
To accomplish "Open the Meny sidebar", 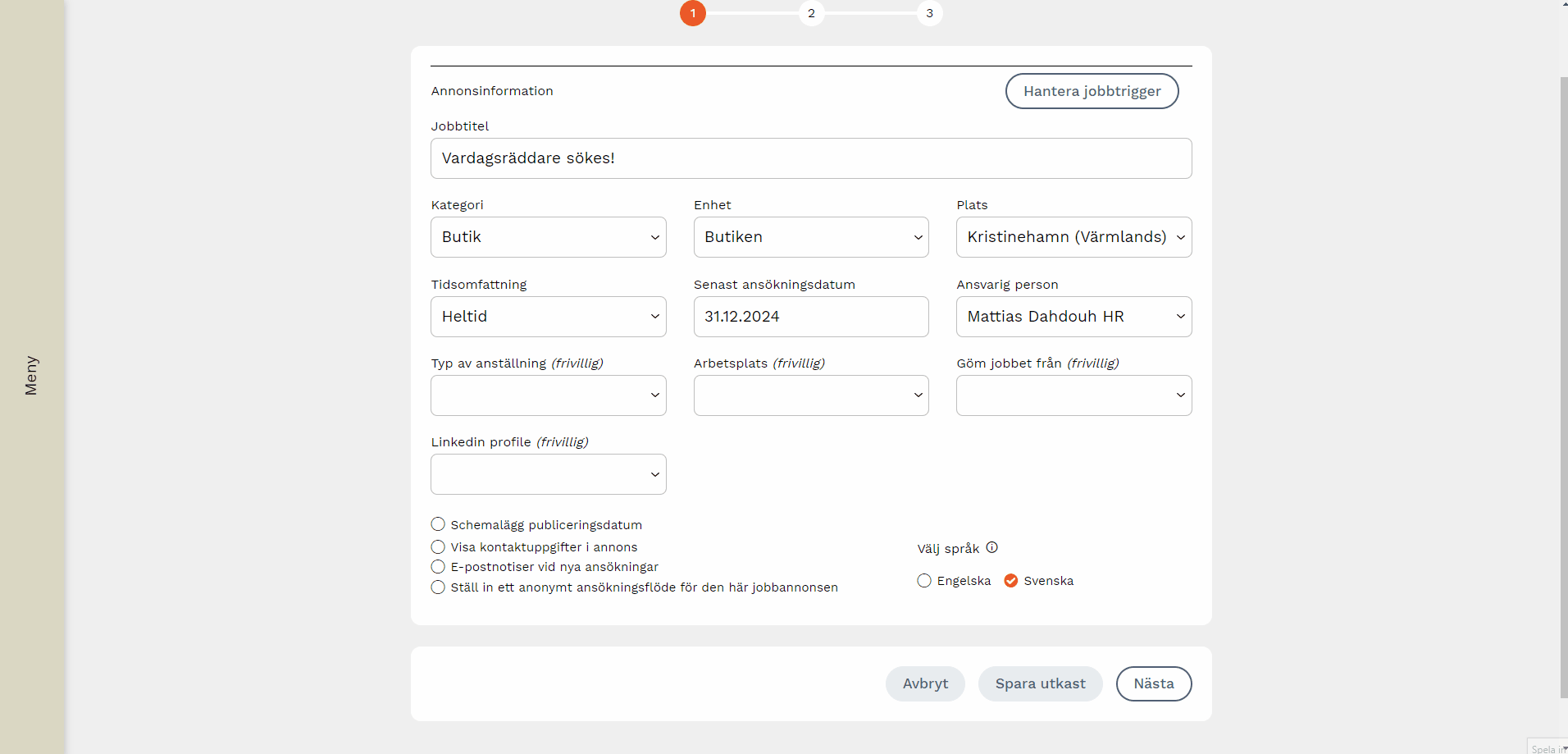I will click(x=31, y=376).
